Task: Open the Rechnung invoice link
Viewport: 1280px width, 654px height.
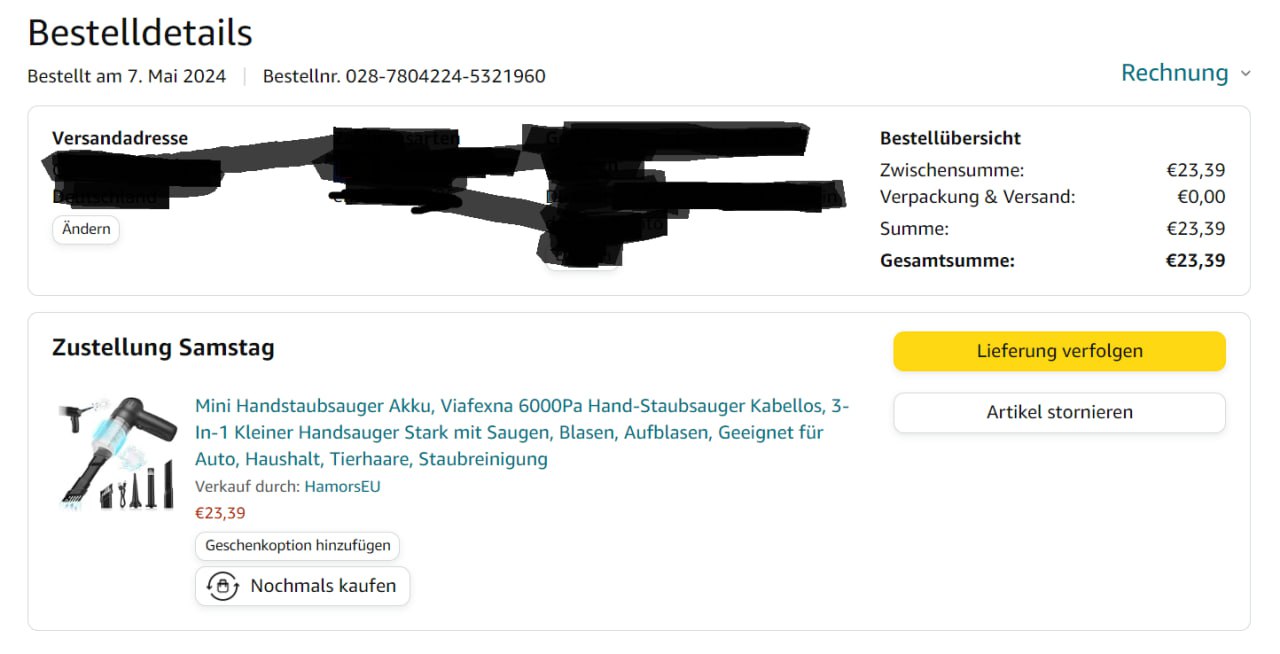Action: tap(1174, 73)
